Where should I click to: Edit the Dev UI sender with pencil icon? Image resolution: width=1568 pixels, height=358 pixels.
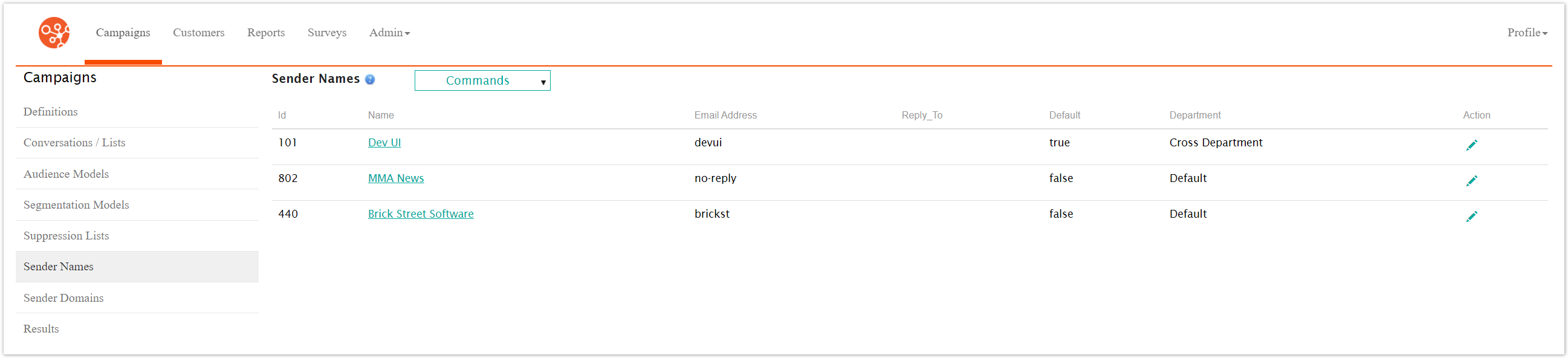coord(1472,145)
